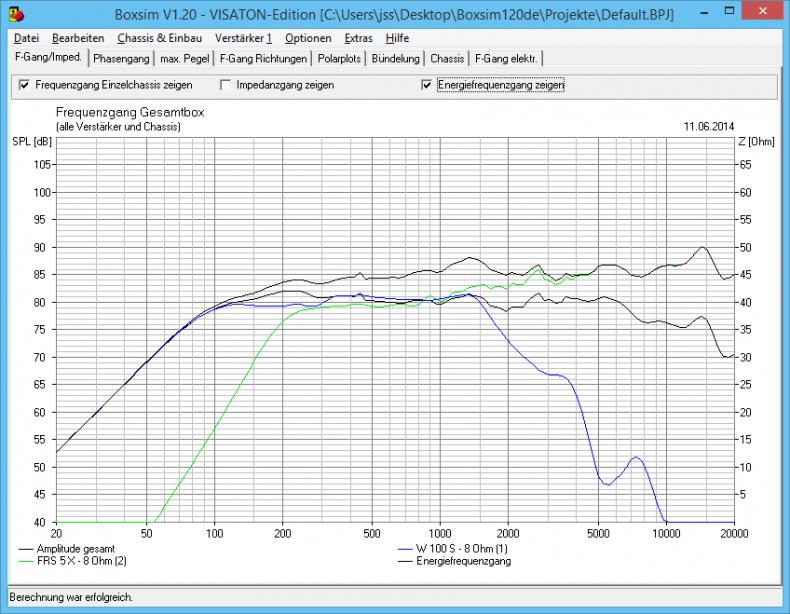Expand the Extras menu

358,38
